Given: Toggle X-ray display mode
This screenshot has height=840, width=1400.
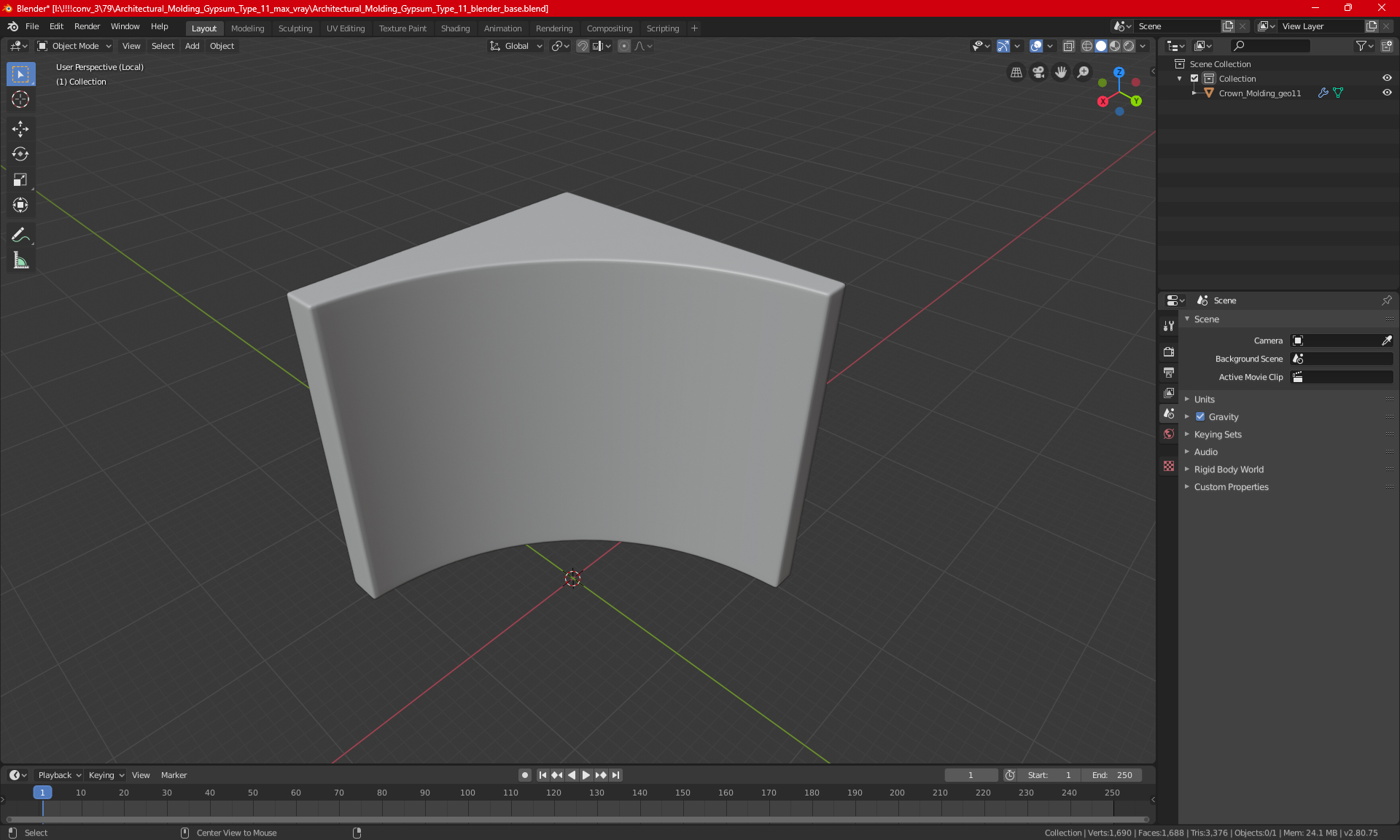Looking at the screenshot, I should [x=1068, y=46].
